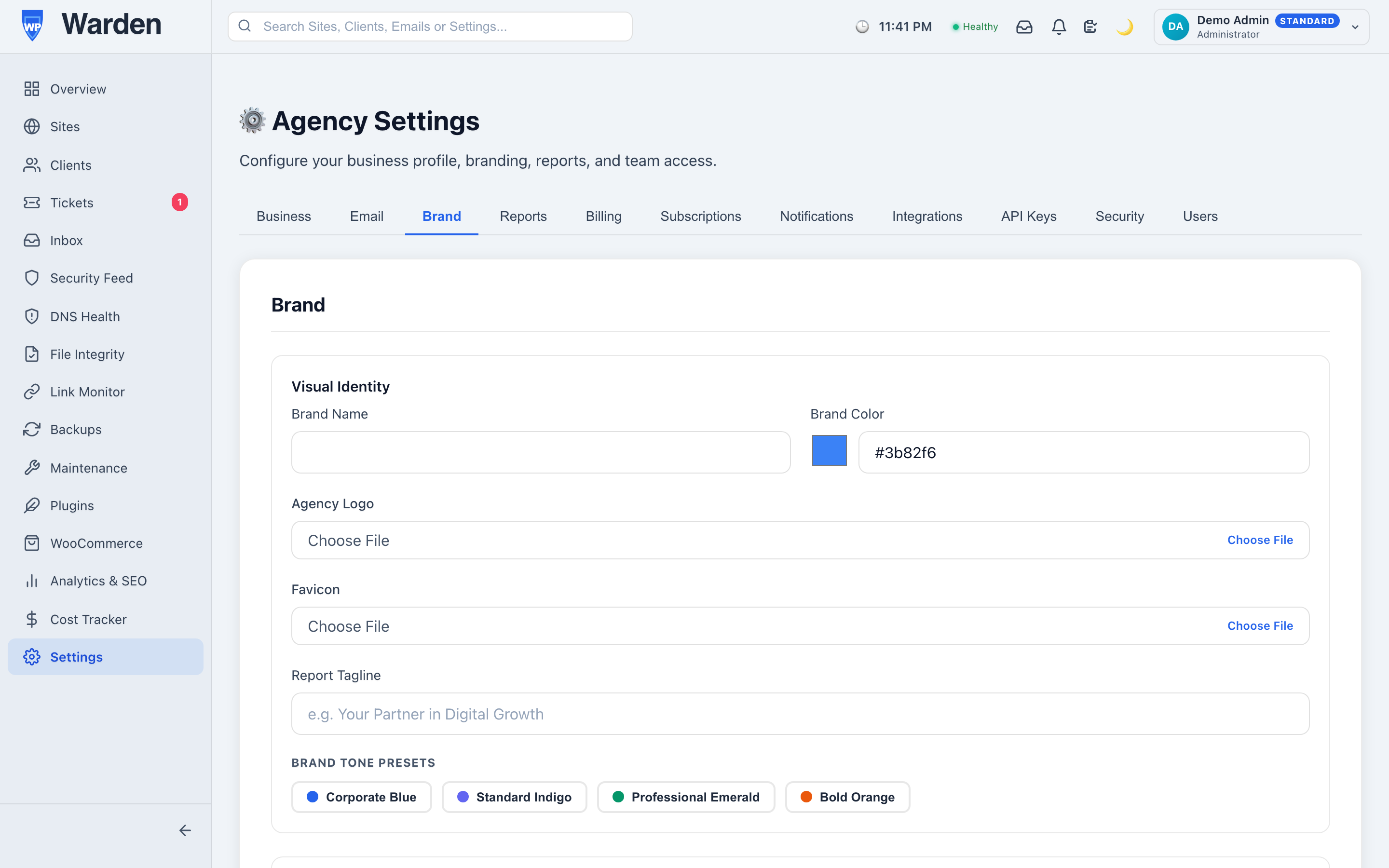1389x868 pixels.
Task: Click the Healthy status indicator
Action: (x=975, y=27)
